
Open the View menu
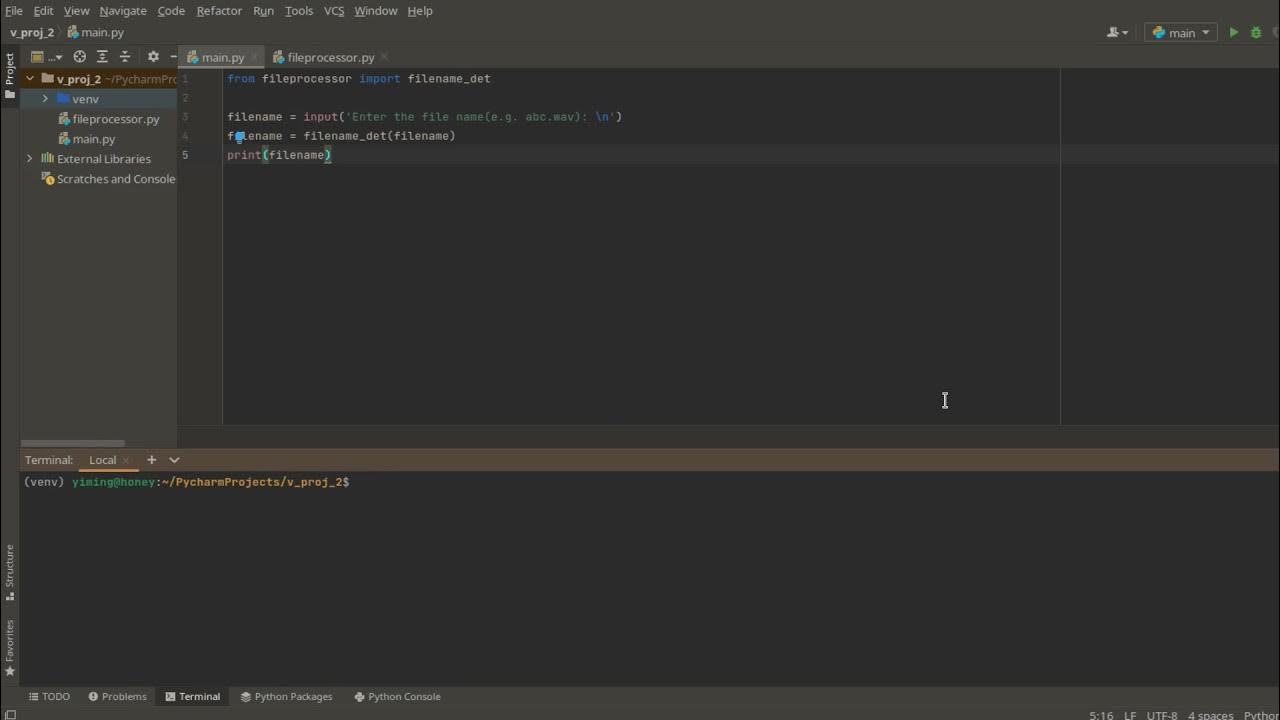77,11
